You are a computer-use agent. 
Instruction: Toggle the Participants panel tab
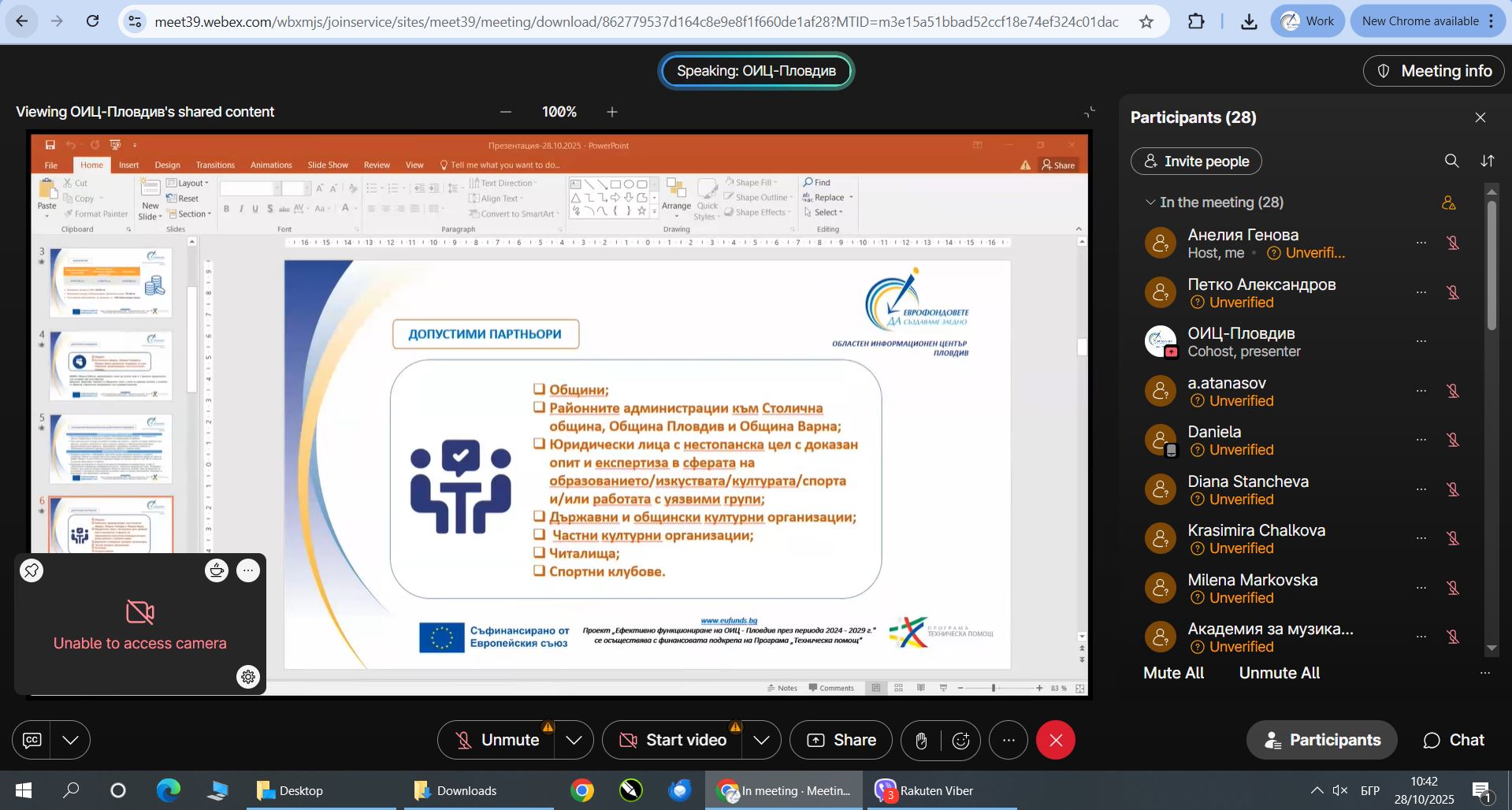coord(1321,741)
